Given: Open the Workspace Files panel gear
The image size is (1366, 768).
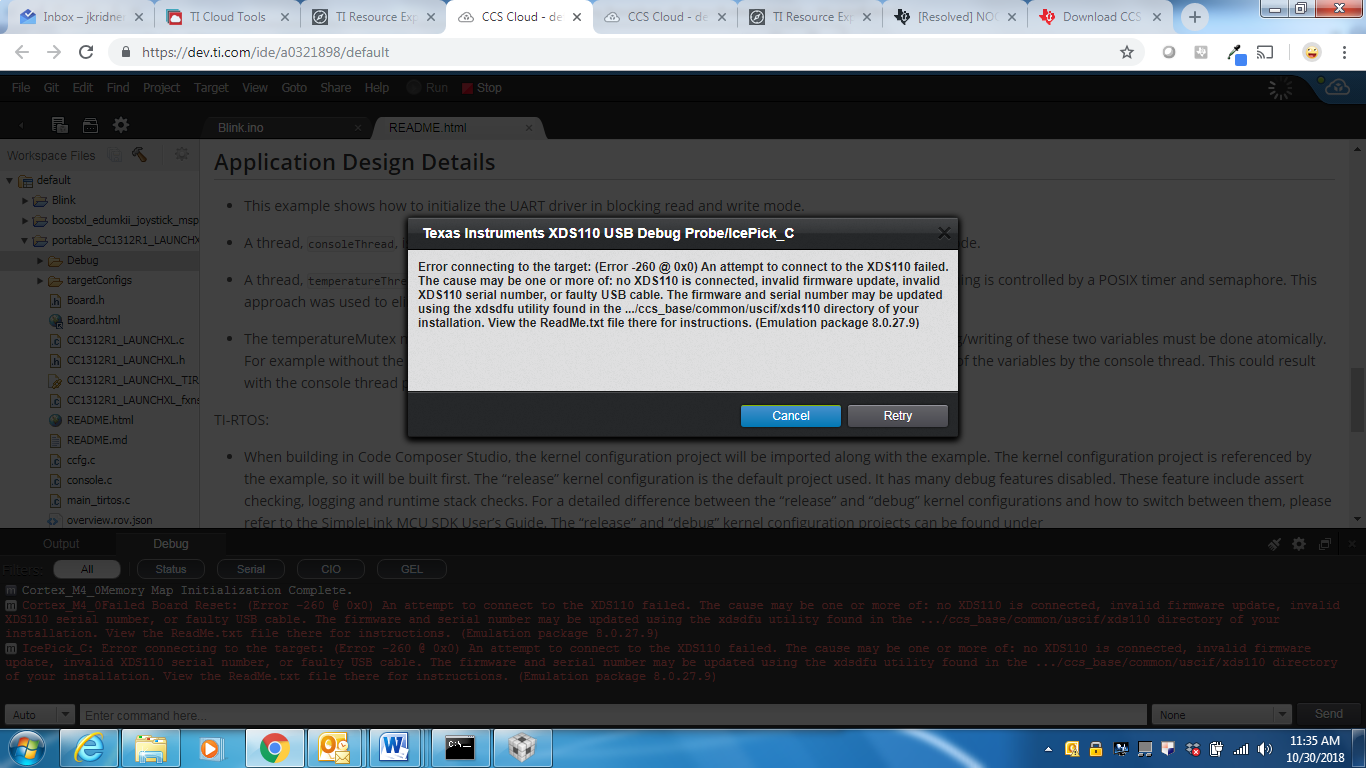Looking at the screenshot, I should pos(182,154).
